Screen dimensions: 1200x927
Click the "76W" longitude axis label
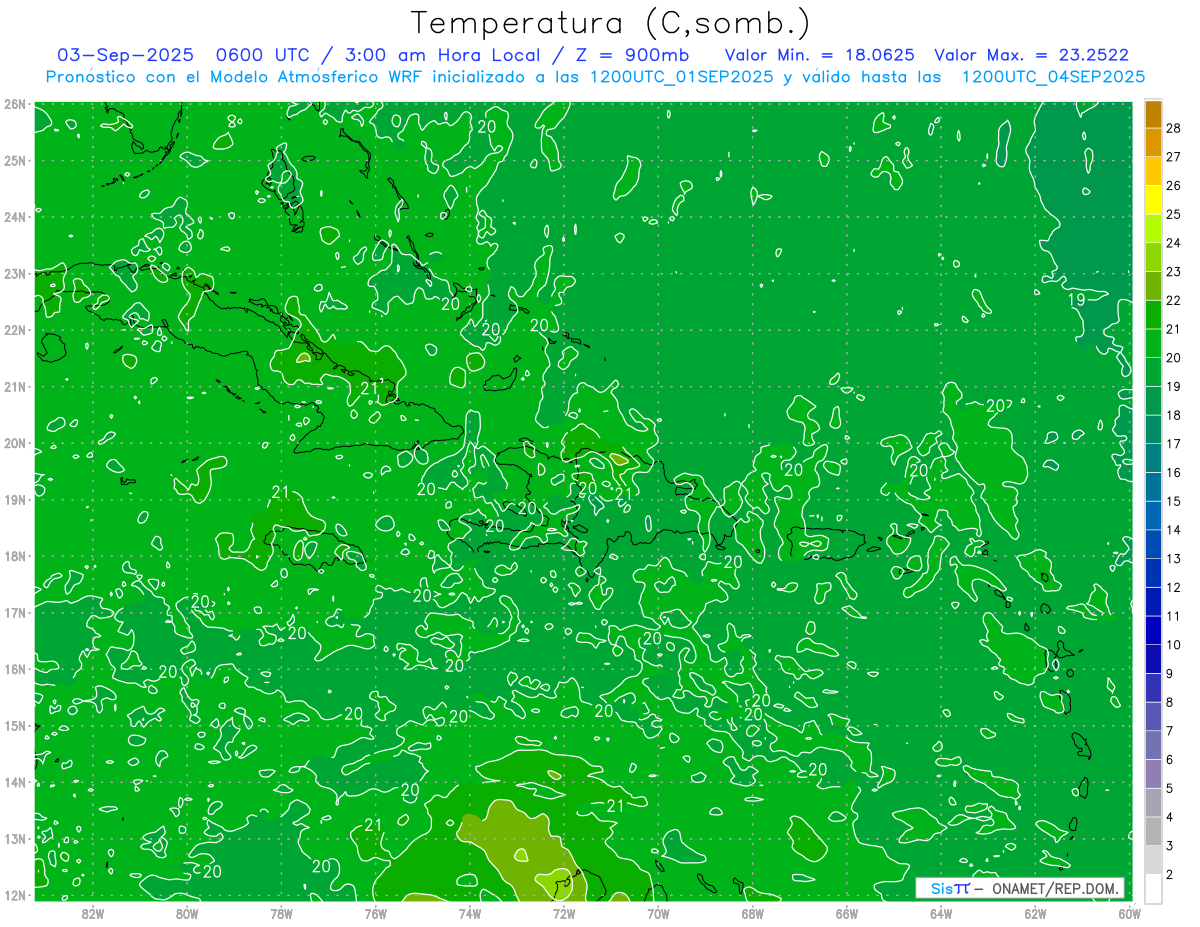click(x=376, y=912)
